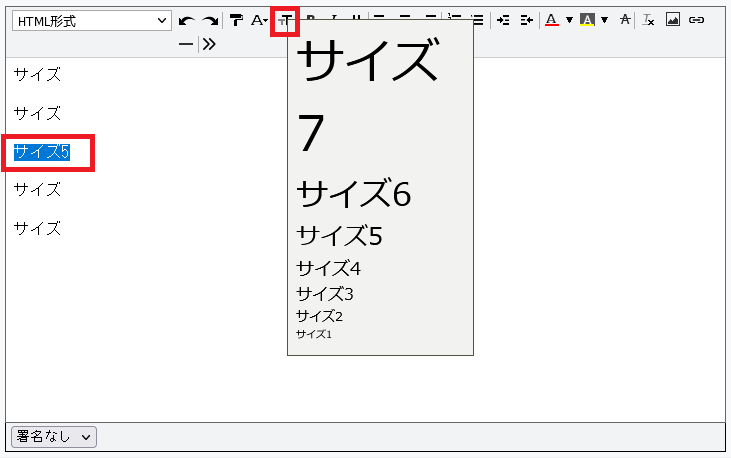
Task: Click the Undo arrow icon
Action: 186,21
